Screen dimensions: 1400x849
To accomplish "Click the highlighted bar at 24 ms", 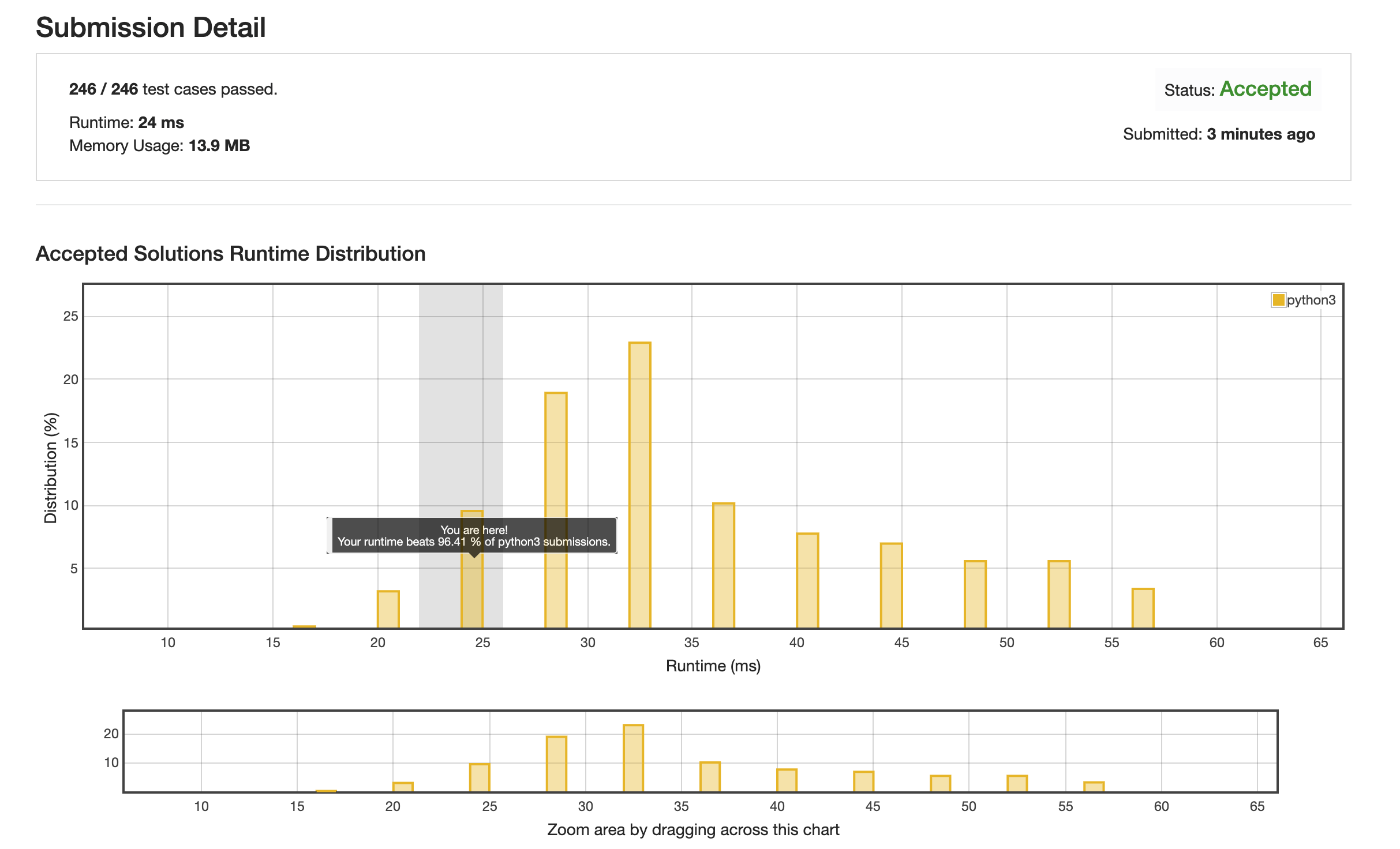I will [x=472, y=594].
